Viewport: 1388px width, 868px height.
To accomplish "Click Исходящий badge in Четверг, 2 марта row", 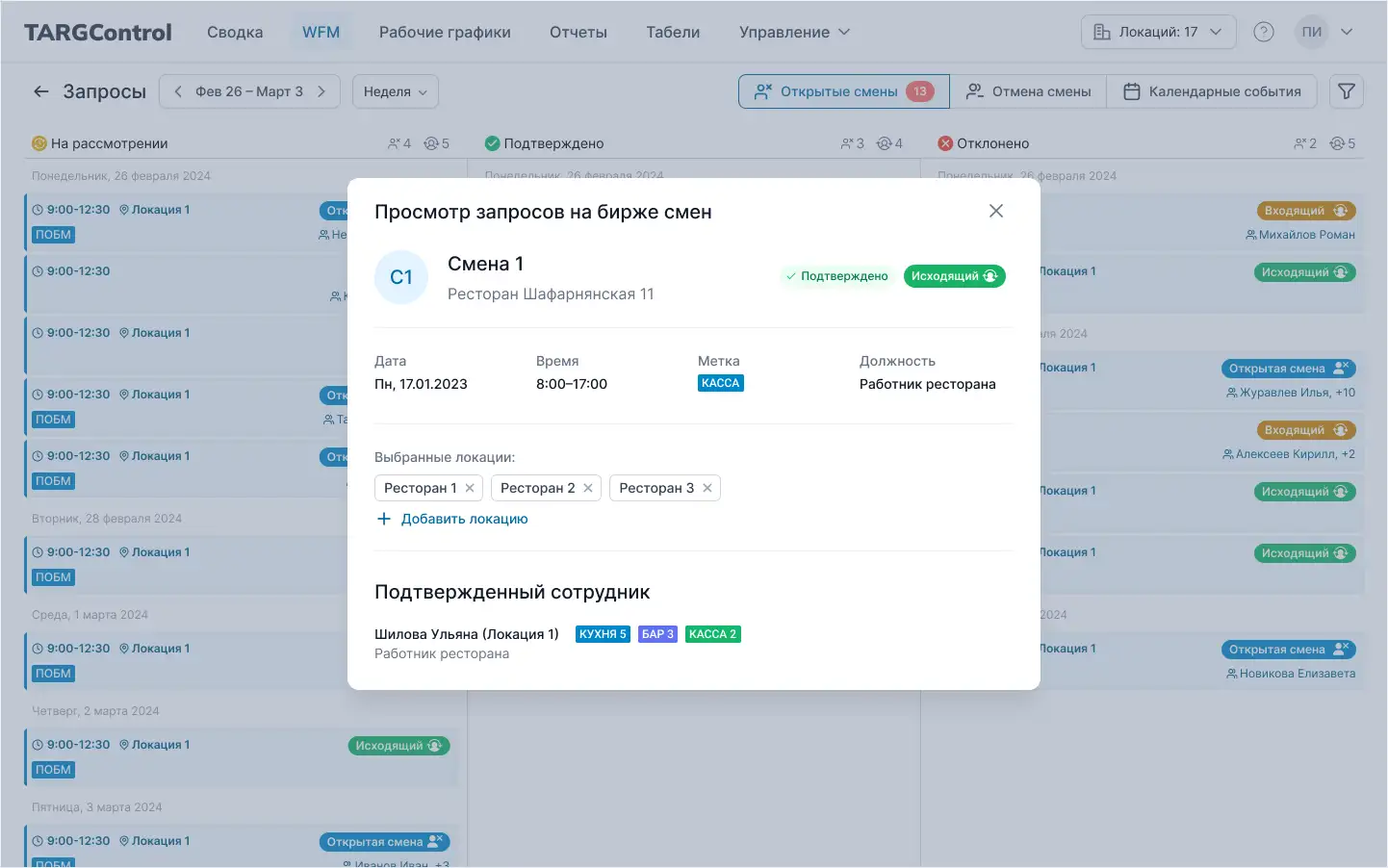I will [398, 746].
